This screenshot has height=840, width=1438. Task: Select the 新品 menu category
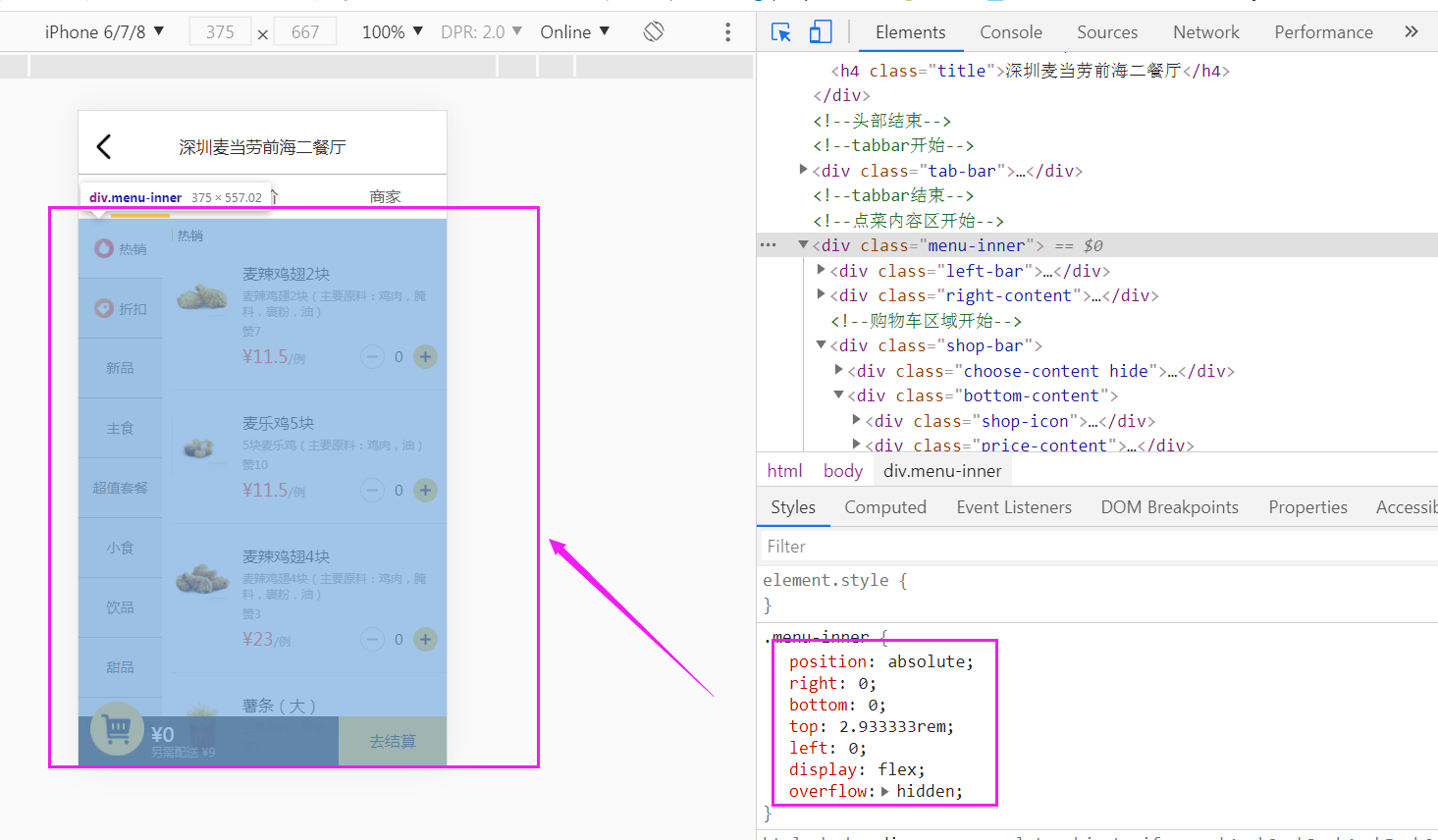[x=120, y=368]
